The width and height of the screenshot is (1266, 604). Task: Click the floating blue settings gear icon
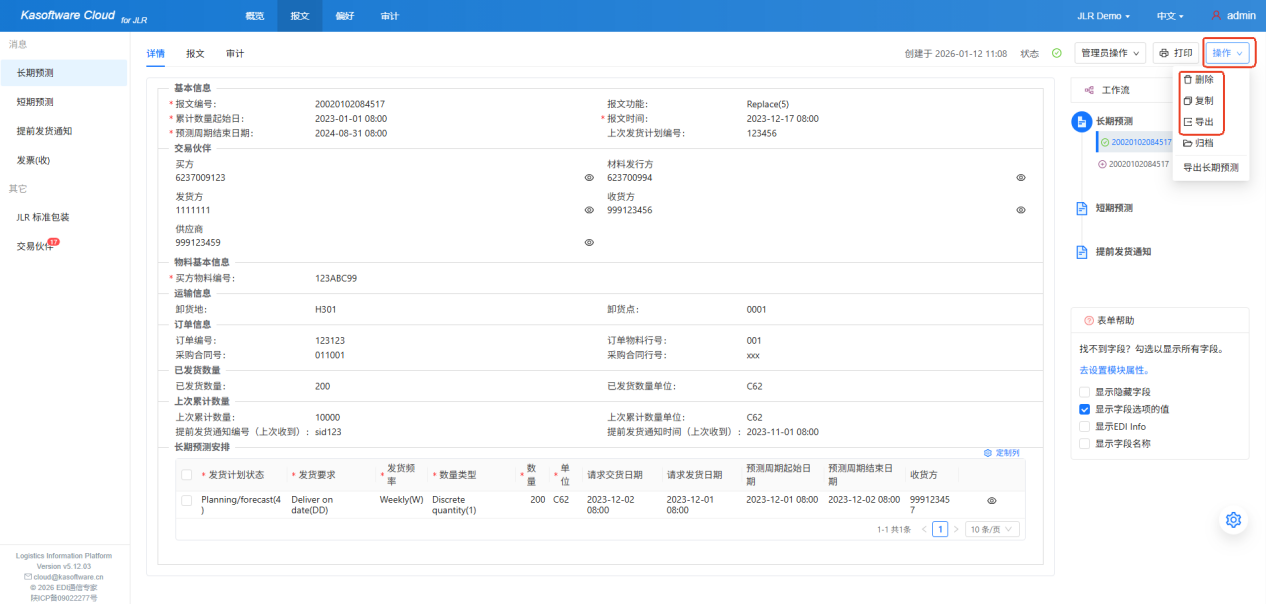tap(1233, 520)
